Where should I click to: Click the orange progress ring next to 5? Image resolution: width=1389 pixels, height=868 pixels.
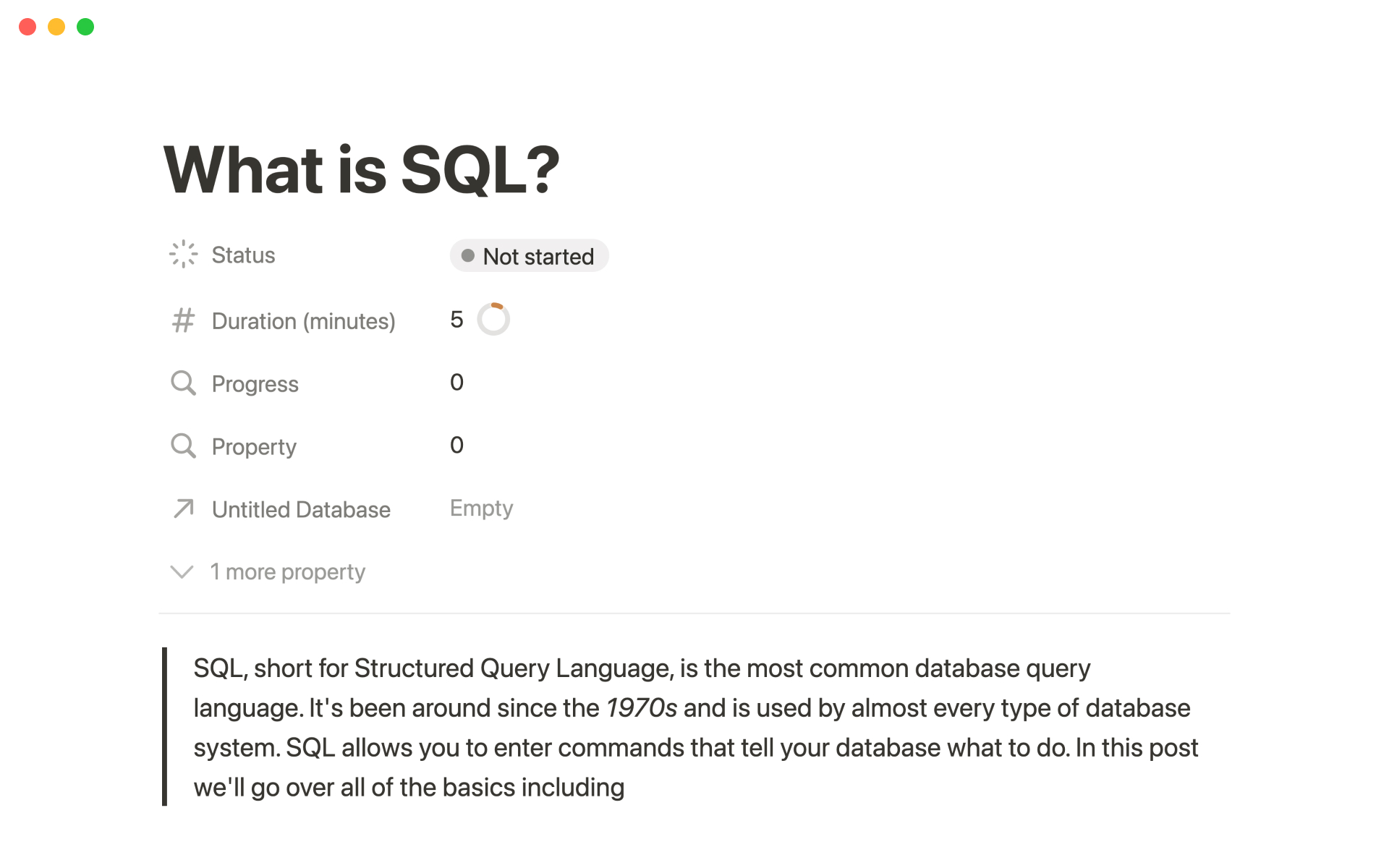click(493, 318)
